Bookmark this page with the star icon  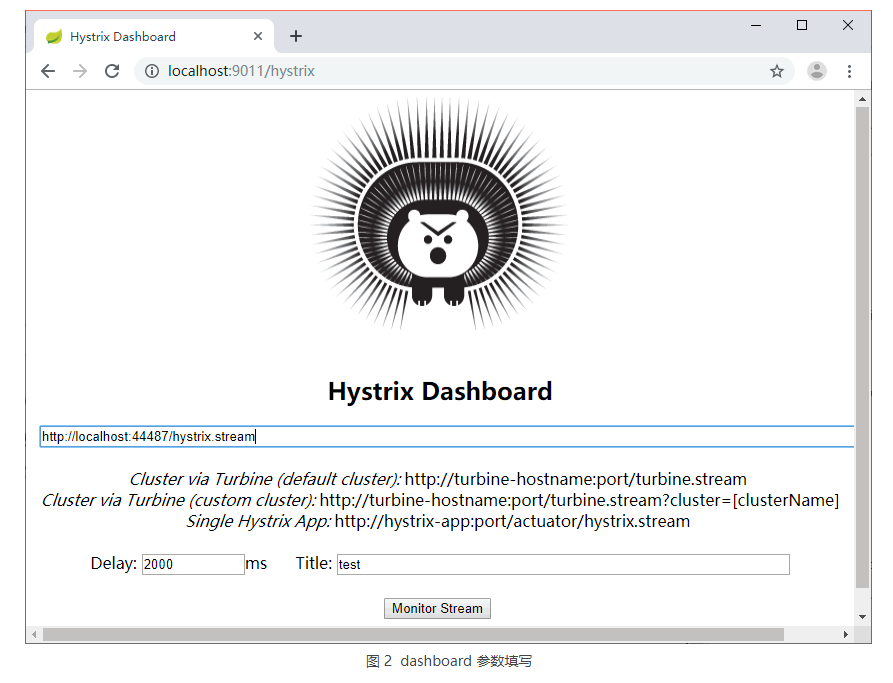click(x=777, y=71)
